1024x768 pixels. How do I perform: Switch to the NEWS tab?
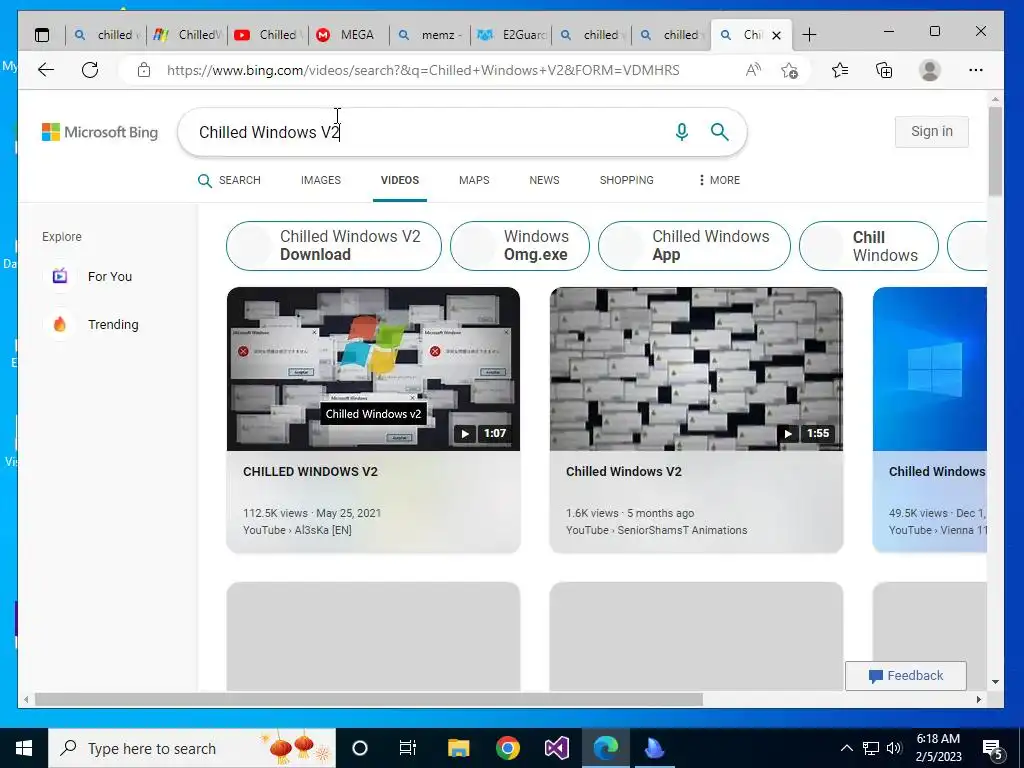point(544,180)
